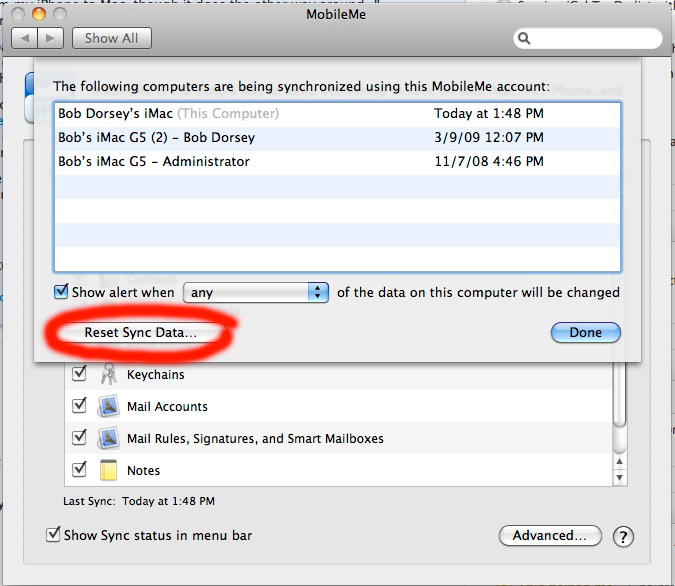Uncheck the Notes sync checkbox
675x586 pixels.
pyautogui.click(x=79, y=469)
